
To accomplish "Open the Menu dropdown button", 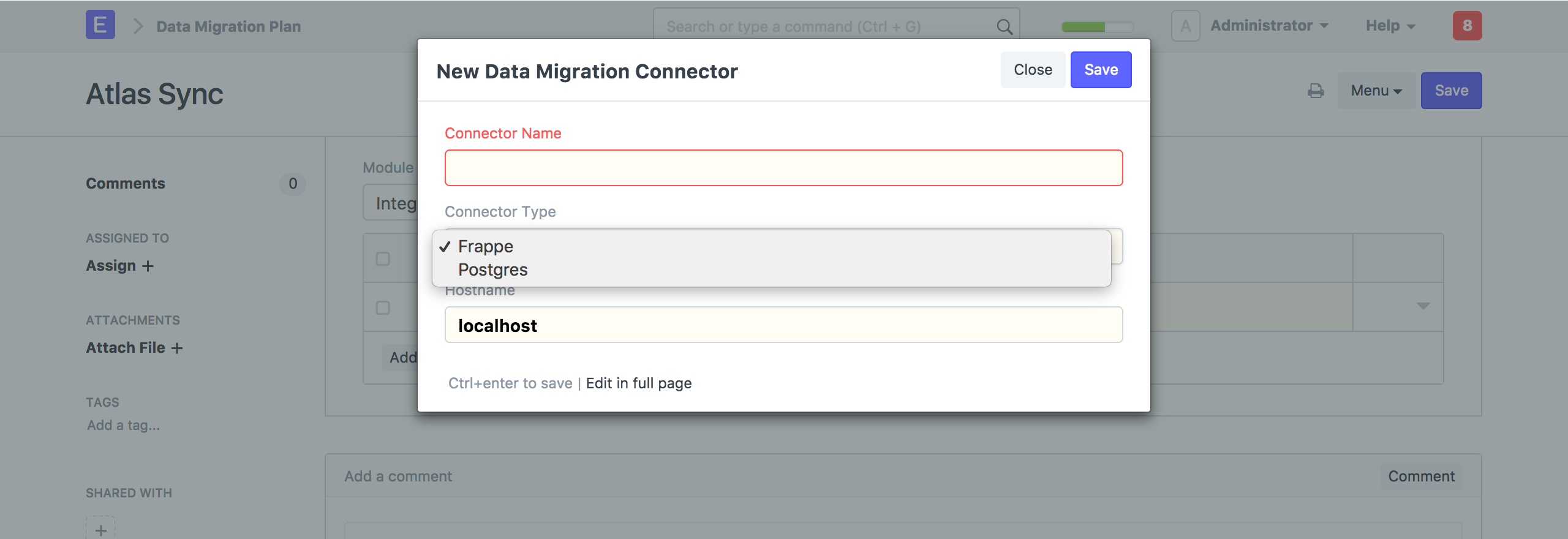I will (1376, 91).
